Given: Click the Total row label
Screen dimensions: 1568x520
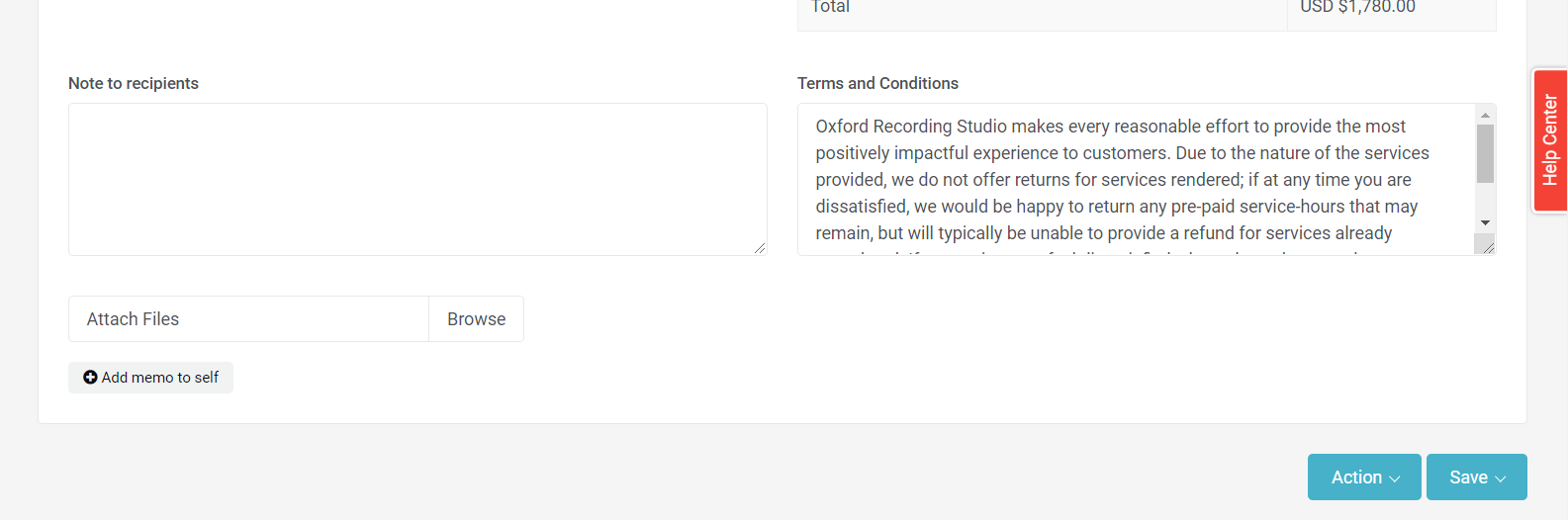Looking at the screenshot, I should click(x=830, y=8).
